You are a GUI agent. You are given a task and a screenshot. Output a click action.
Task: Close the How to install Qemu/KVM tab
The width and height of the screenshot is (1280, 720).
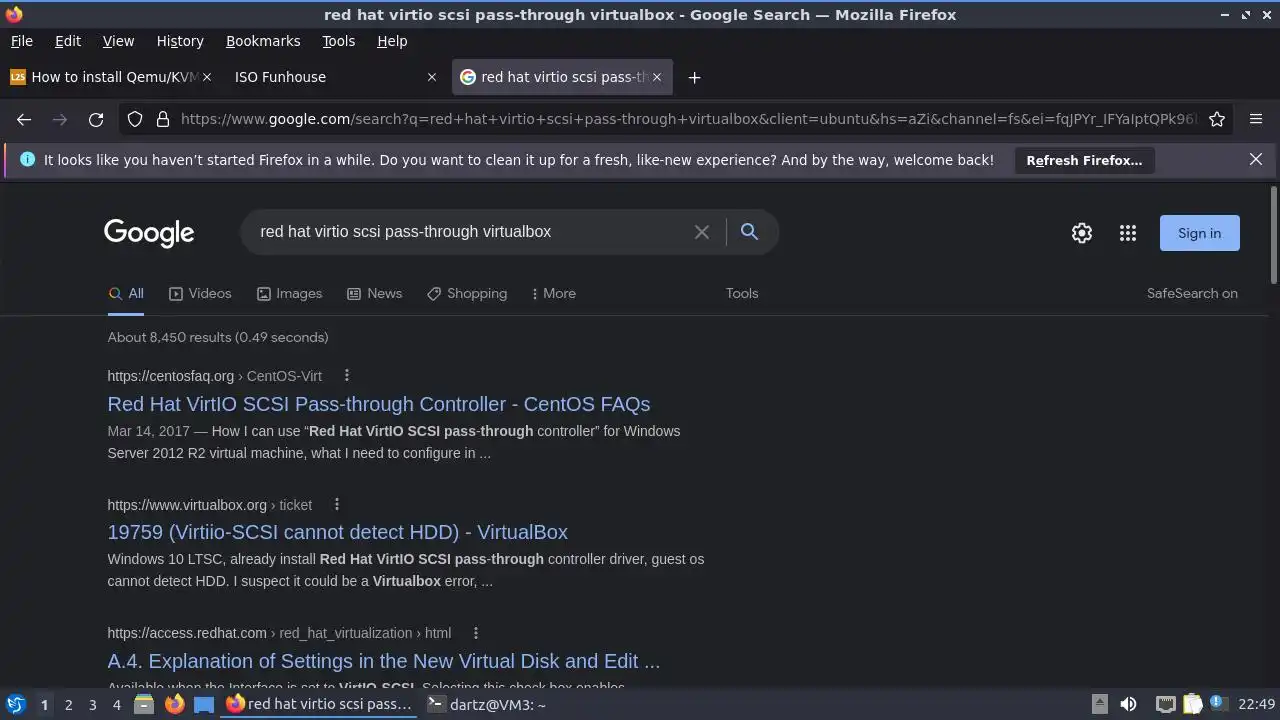coord(207,77)
